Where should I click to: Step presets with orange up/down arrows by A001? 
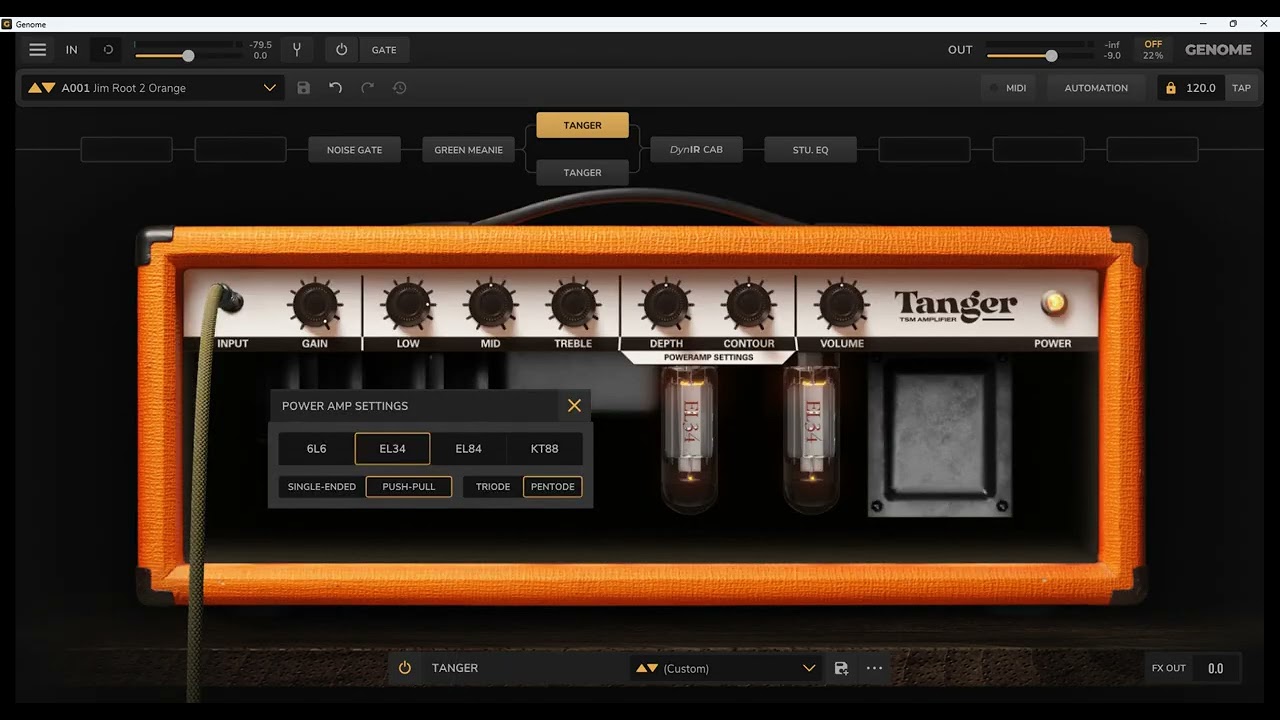click(x=41, y=88)
